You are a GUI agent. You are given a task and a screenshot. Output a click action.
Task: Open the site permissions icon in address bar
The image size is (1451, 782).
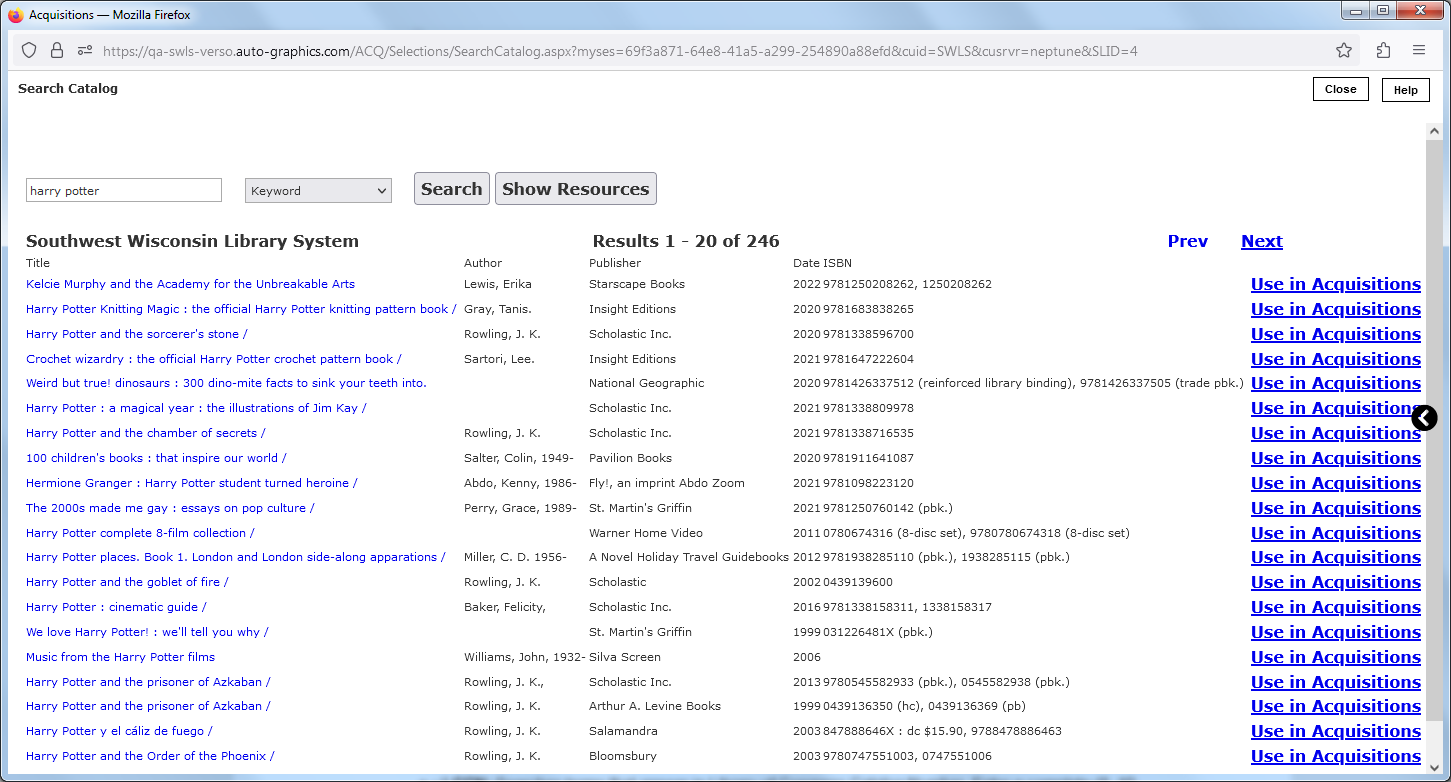click(85, 51)
